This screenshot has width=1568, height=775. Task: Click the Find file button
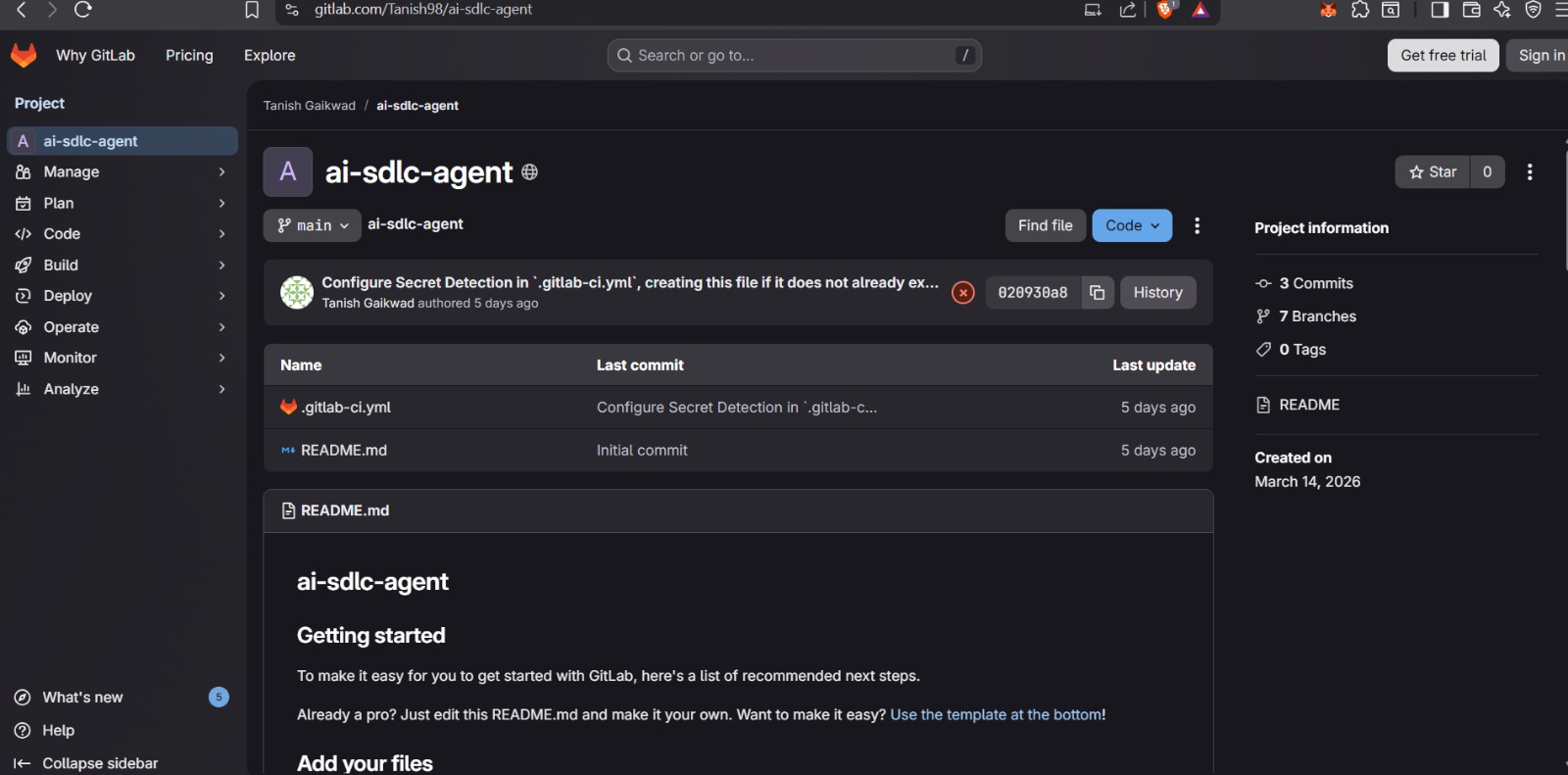(1045, 225)
